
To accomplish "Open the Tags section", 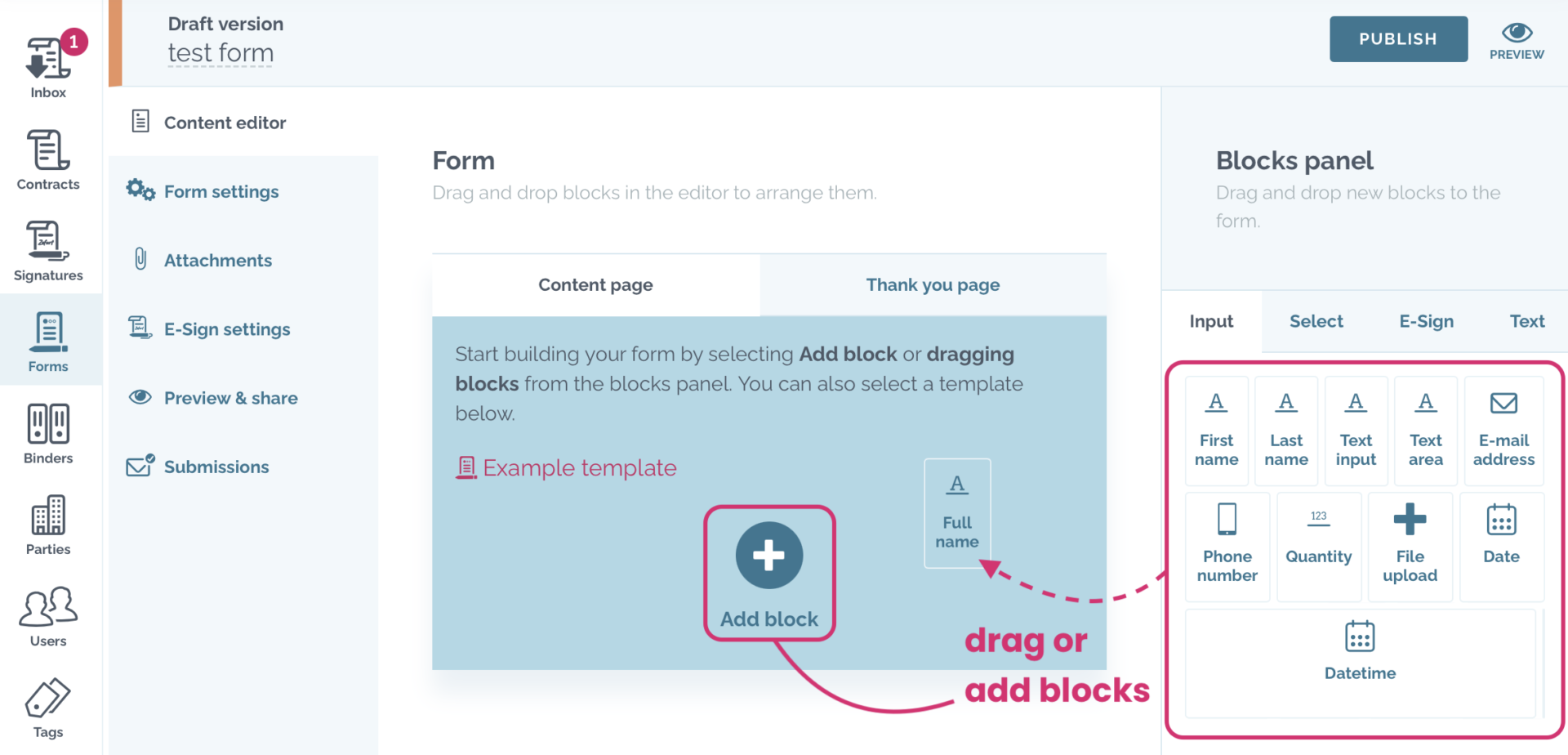I will [x=48, y=708].
